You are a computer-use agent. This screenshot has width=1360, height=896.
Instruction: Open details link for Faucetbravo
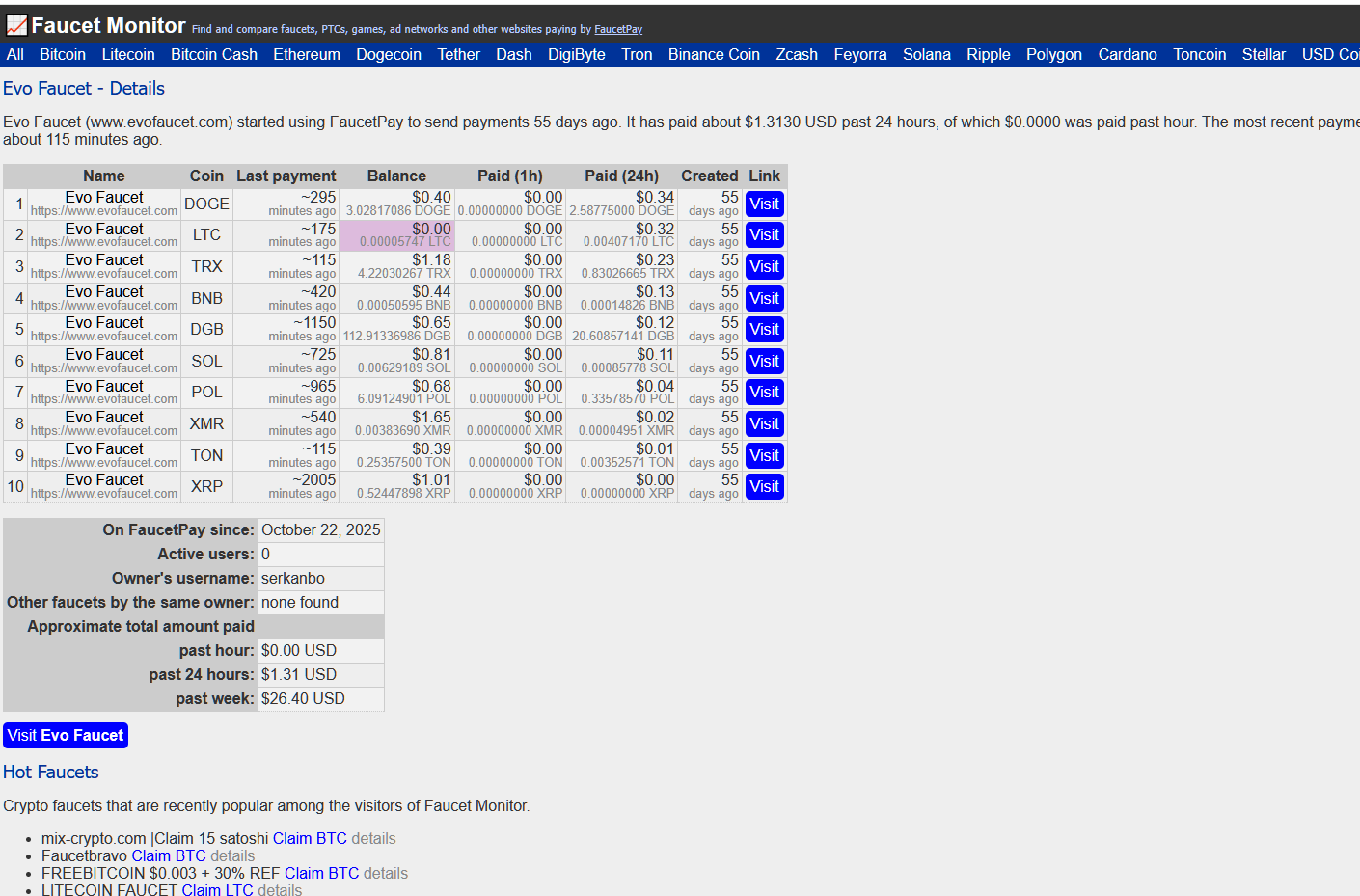[232, 856]
